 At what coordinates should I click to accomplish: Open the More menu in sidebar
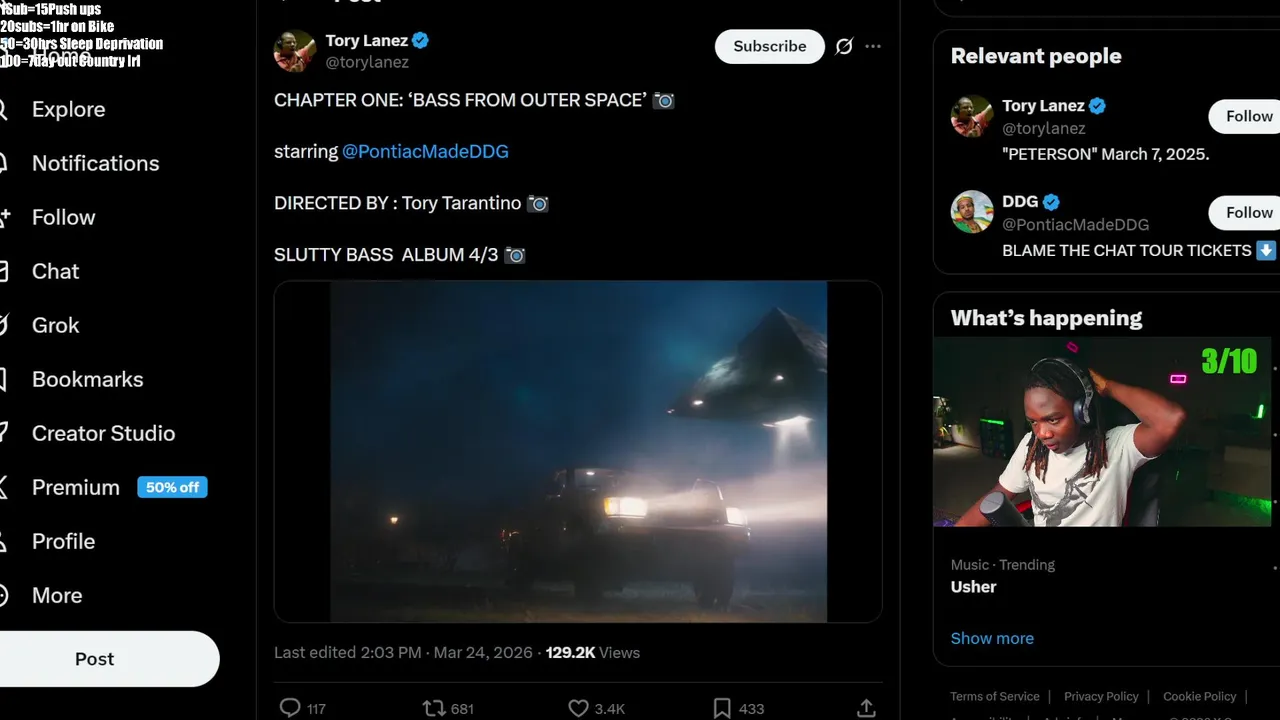point(57,595)
